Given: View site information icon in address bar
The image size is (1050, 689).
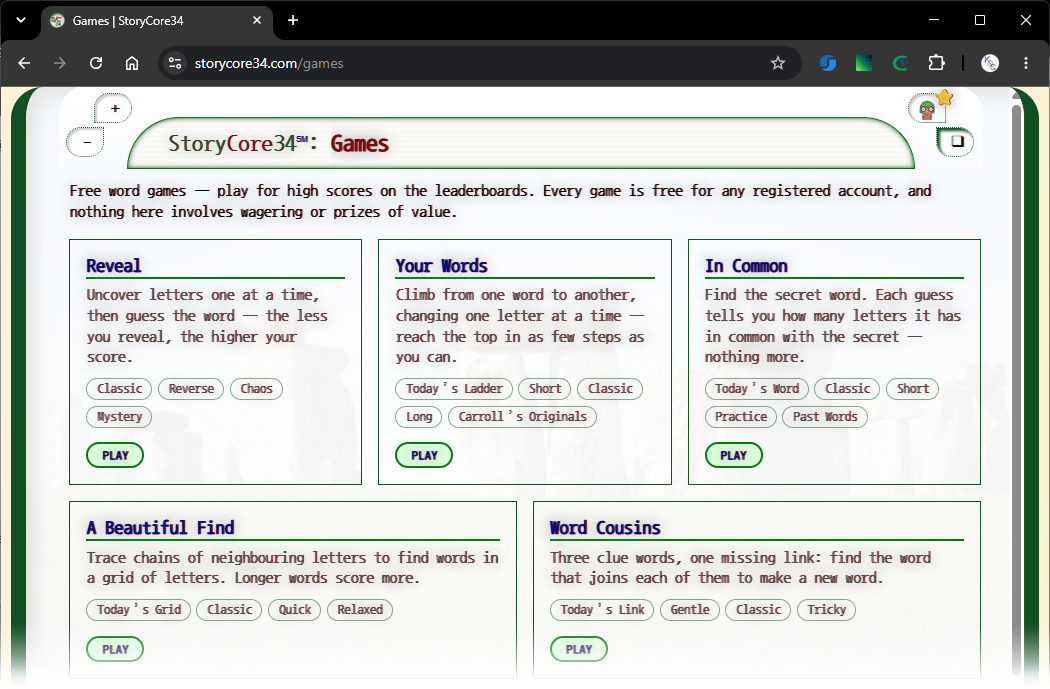Looking at the screenshot, I should pos(175,63).
